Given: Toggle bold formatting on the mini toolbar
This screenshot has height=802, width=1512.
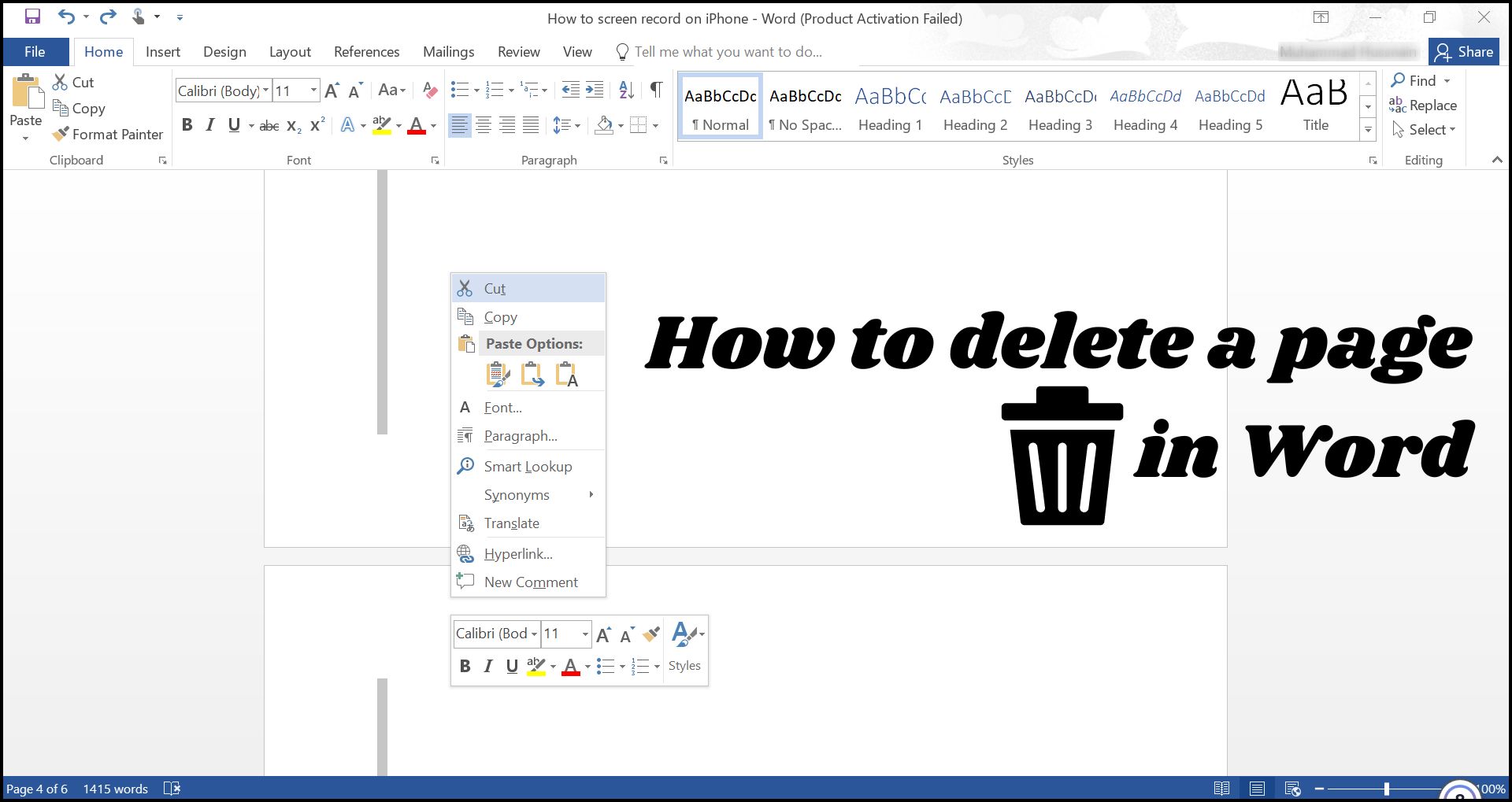Looking at the screenshot, I should pyautogui.click(x=464, y=665).
